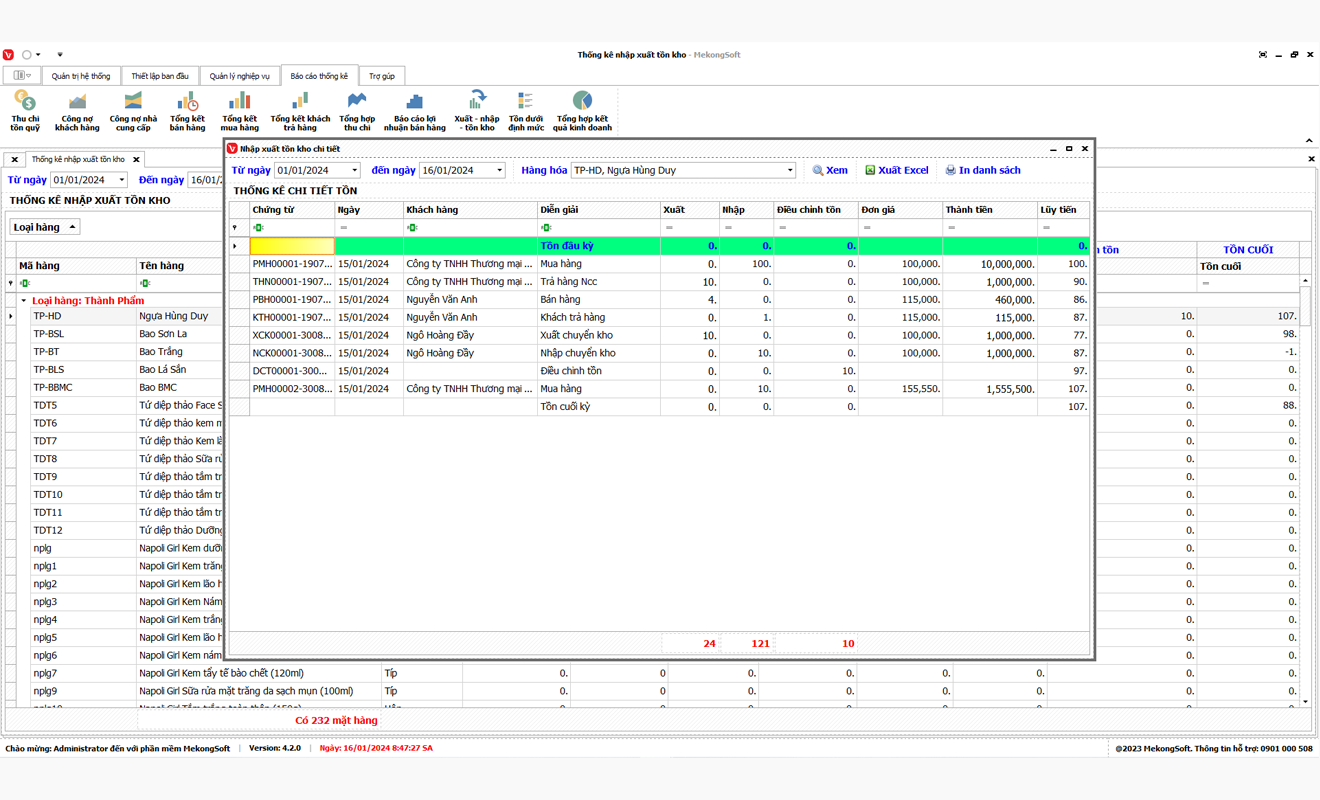Collapse the ribbon with the chevron arrow
1320x800 pixels.
click(1309, 141)
